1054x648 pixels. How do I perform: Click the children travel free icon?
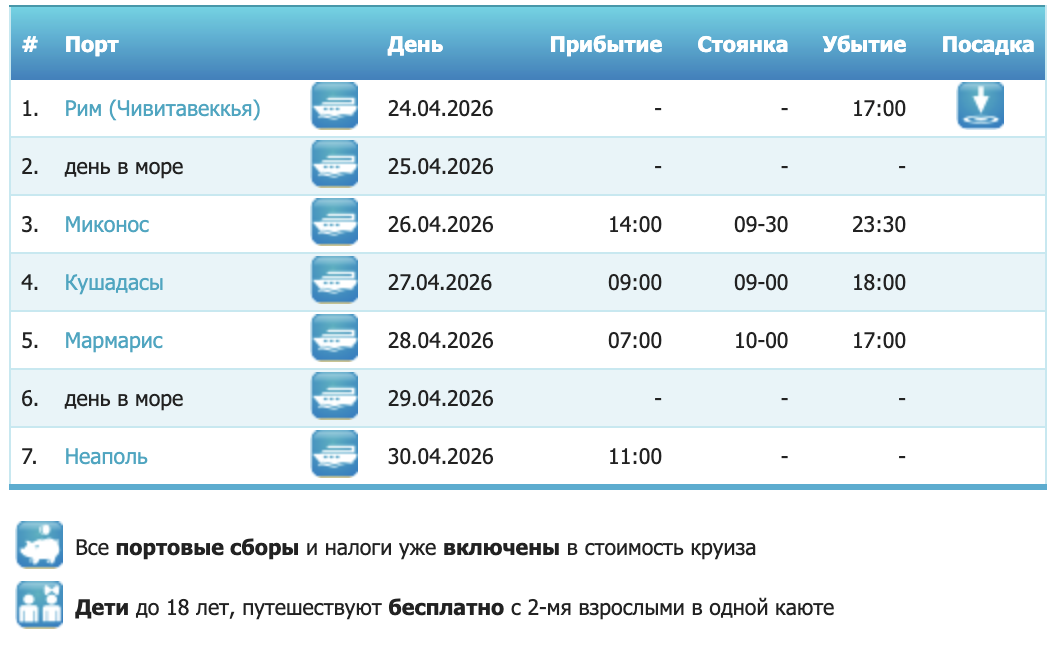[x=39, y=605]
